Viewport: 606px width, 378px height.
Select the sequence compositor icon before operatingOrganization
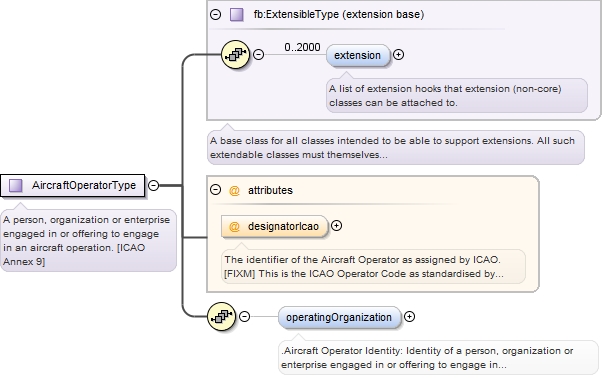tap(221, 317)
